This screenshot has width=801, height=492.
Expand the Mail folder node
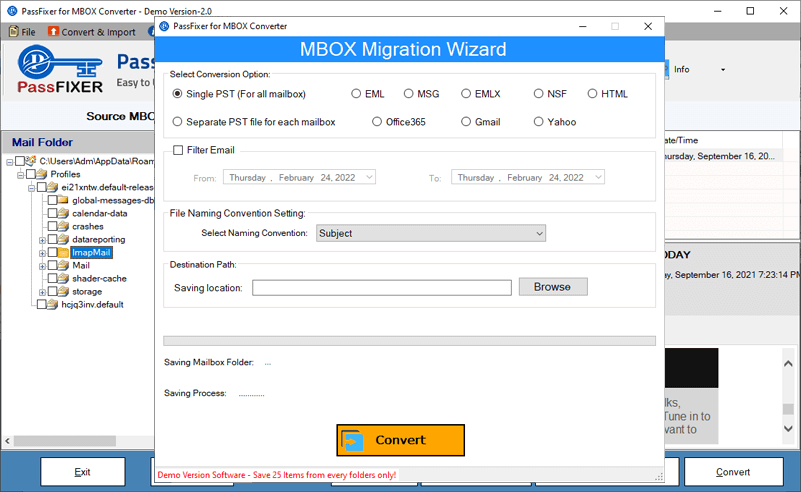click(x=42, y=266)
